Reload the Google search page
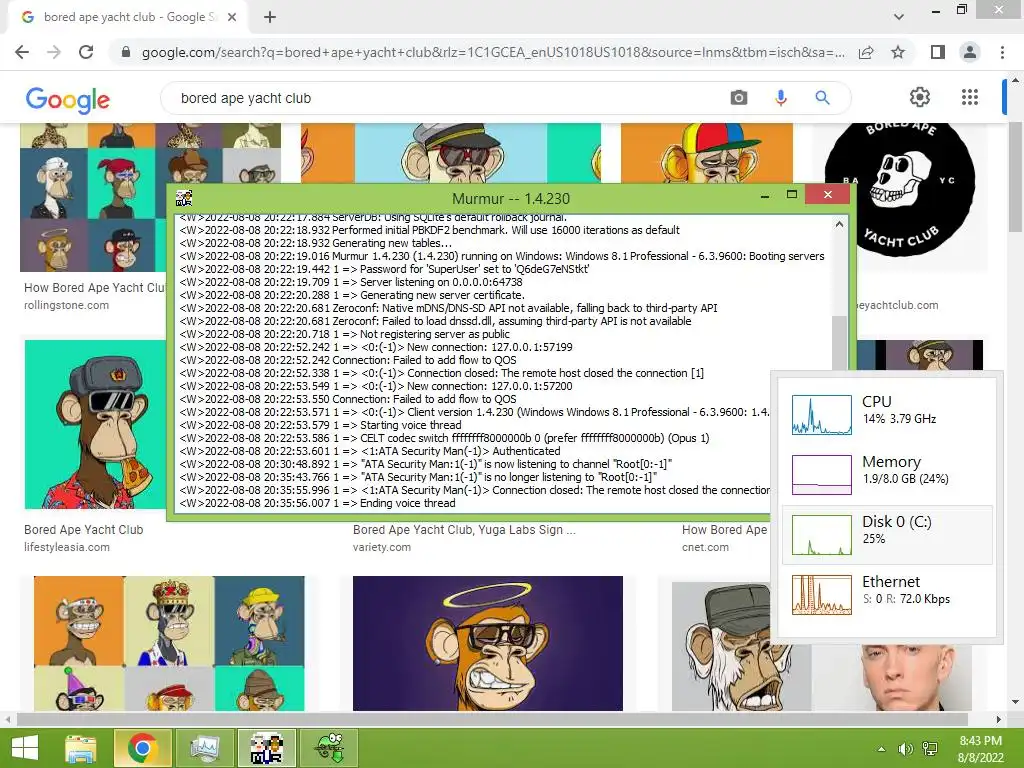Viewport: 1024px width, 768px height. (86, 52)
